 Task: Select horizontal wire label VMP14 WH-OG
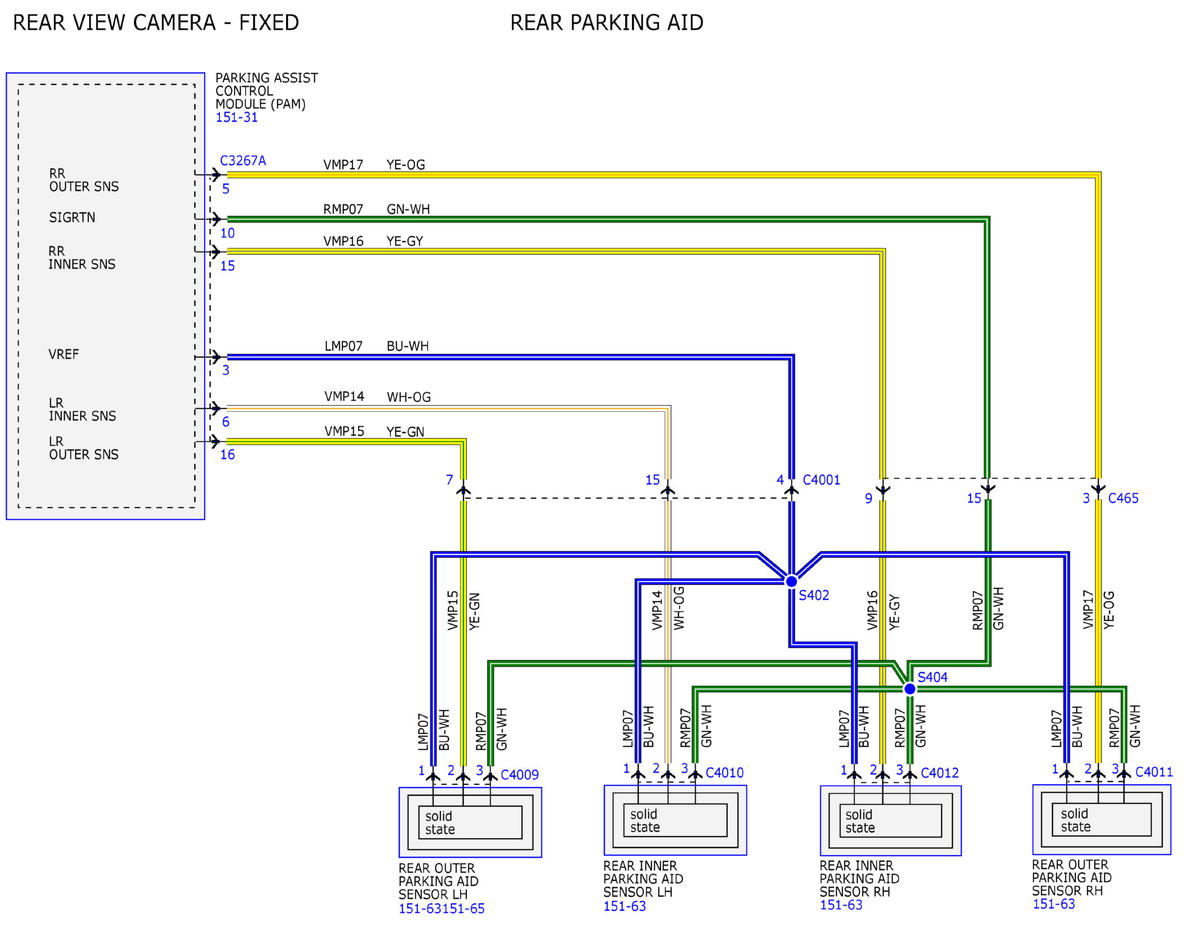point(377,397)
